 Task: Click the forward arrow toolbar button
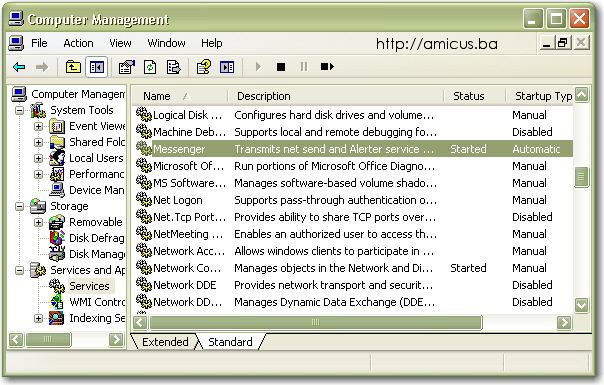(x=42, y=67)
